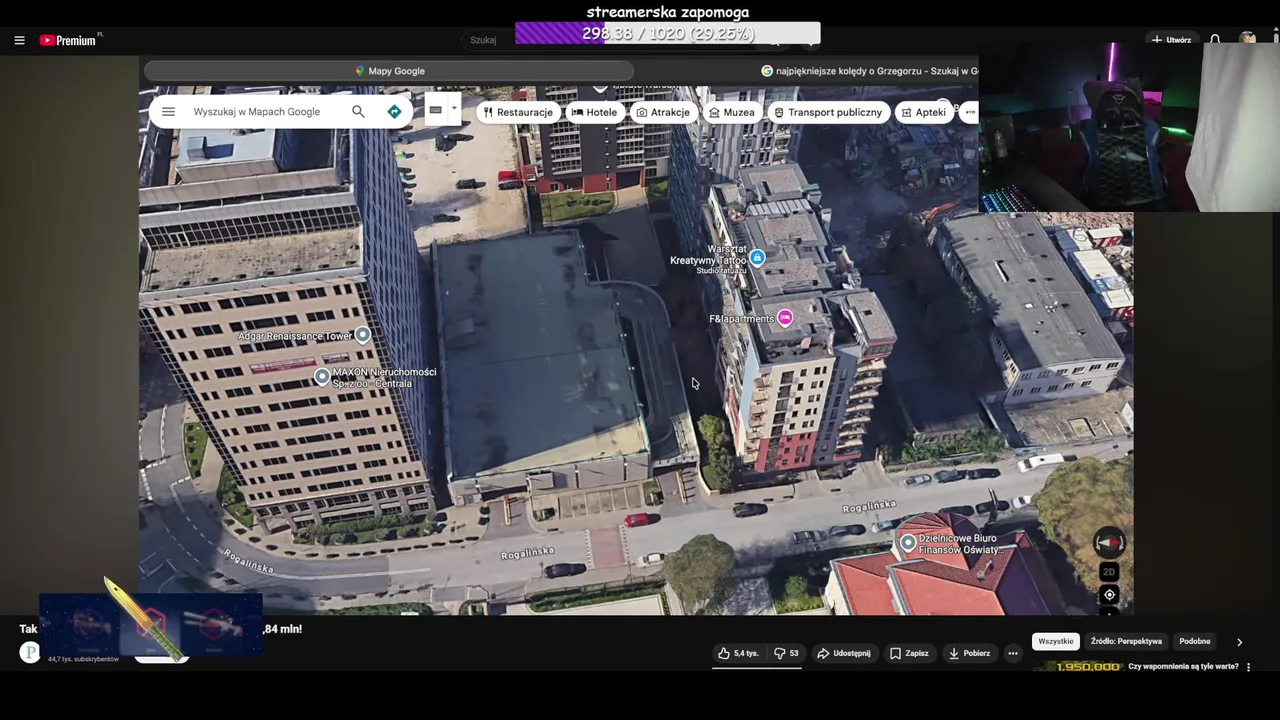Expand the input tools dropdown arrow
The height and width of the screenshot is (720, 1280).
pos(454,108)
